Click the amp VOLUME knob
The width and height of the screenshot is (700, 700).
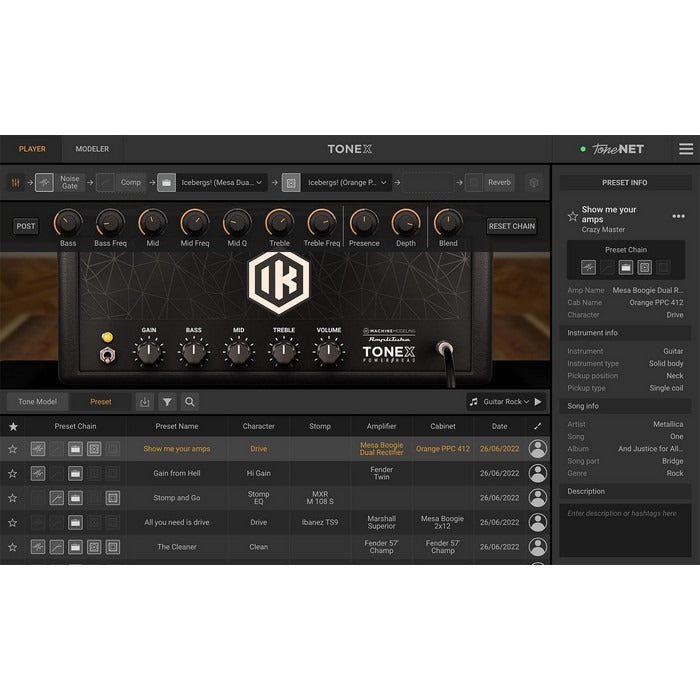point(329,352)
